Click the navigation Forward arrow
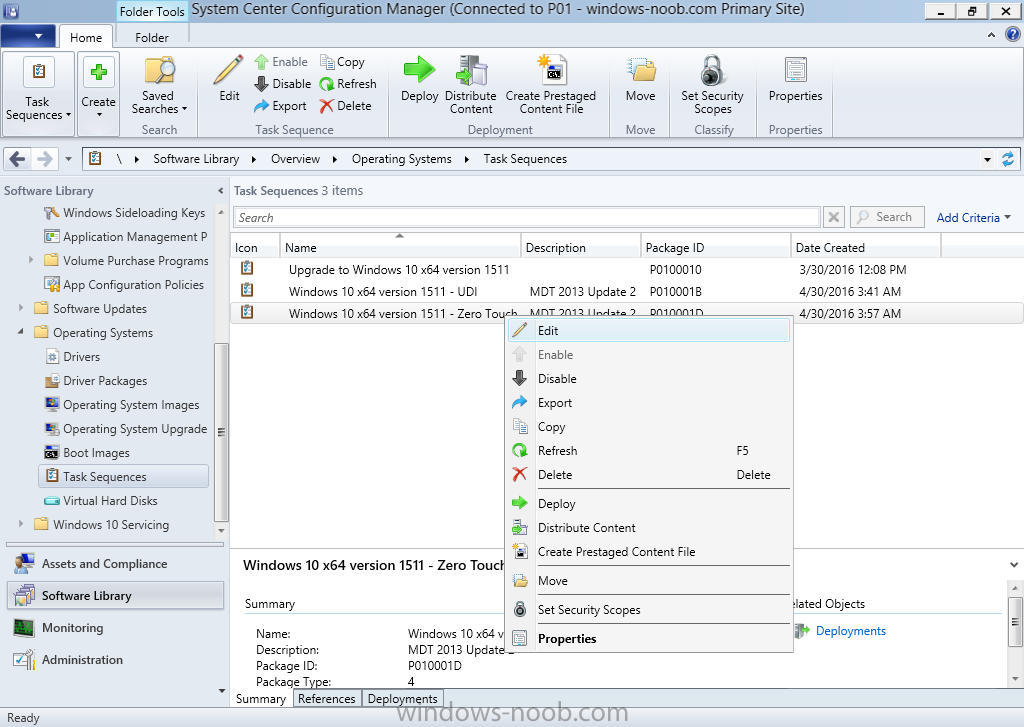The width and height of the screenshot is (1024, 727). coord(44,159)
